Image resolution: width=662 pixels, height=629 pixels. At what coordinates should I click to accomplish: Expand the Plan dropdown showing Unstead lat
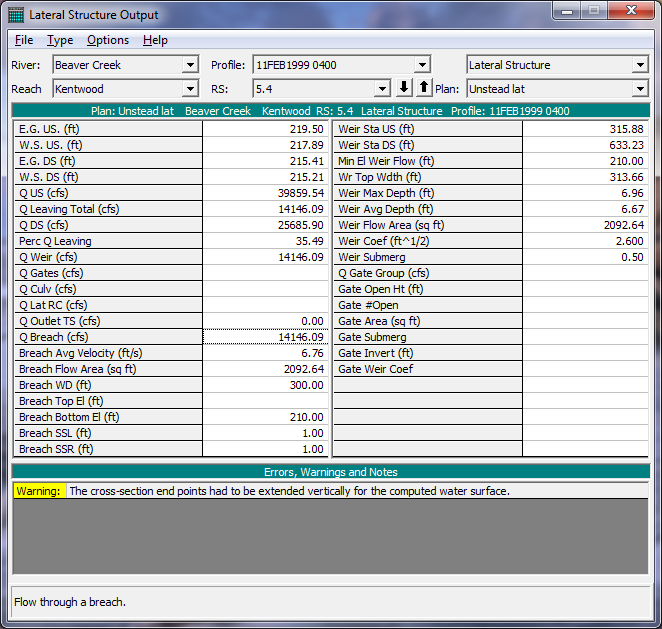pos(640,89)
